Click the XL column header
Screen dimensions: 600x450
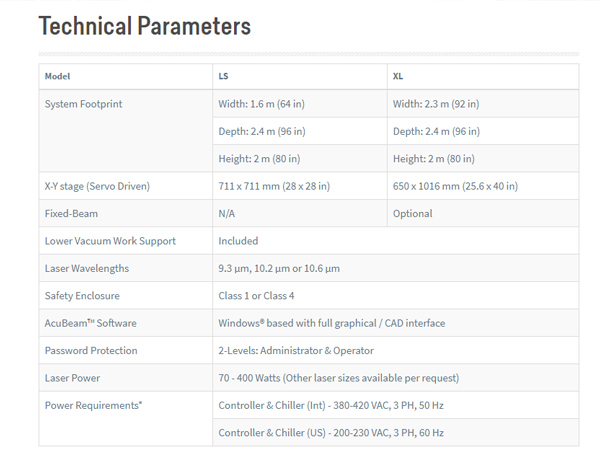pos(399,76)
